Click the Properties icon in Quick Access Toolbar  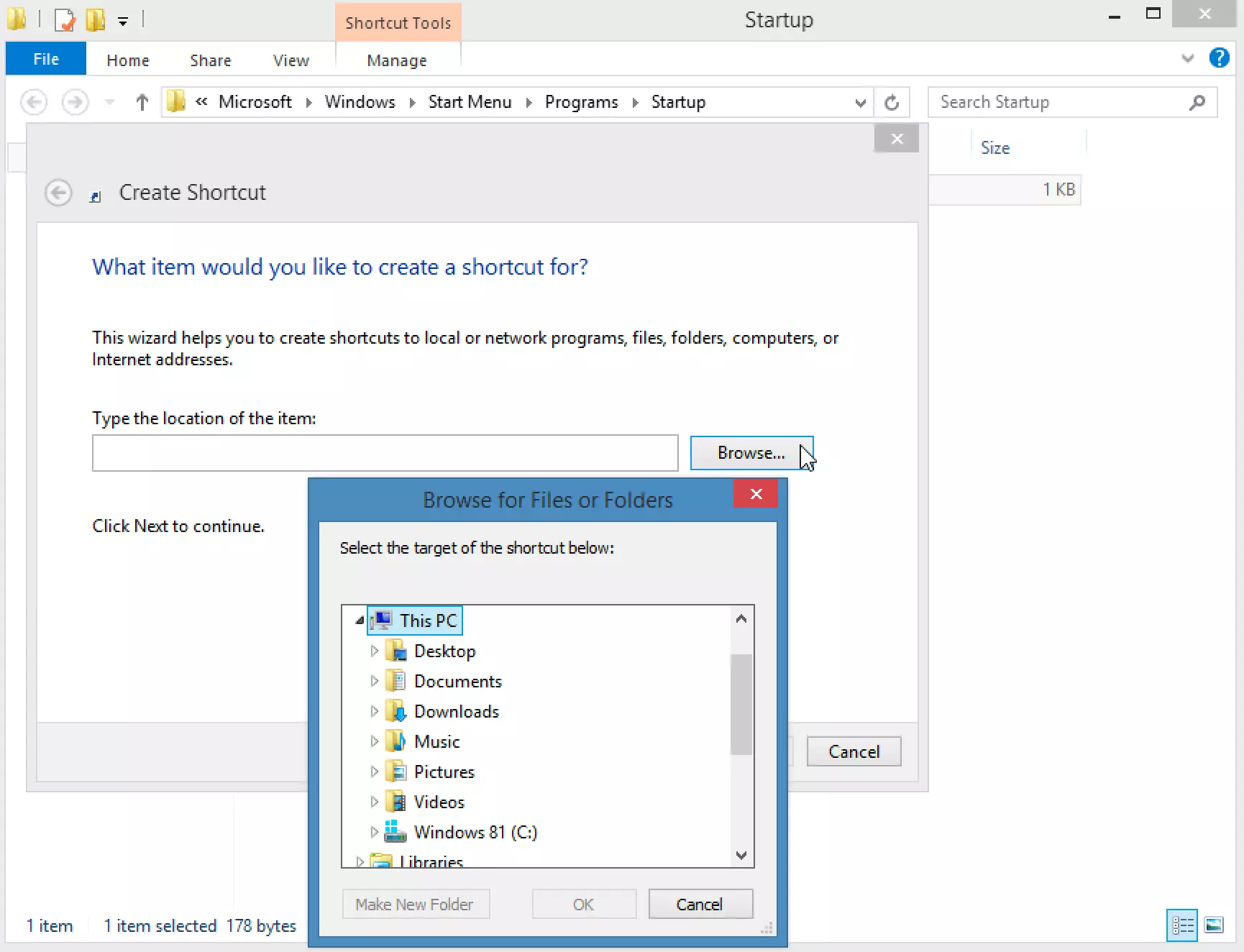click(65, 20)
